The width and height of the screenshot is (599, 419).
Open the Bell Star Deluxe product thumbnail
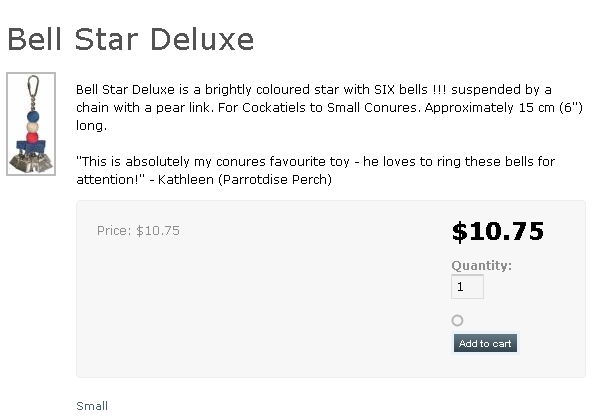31,124
